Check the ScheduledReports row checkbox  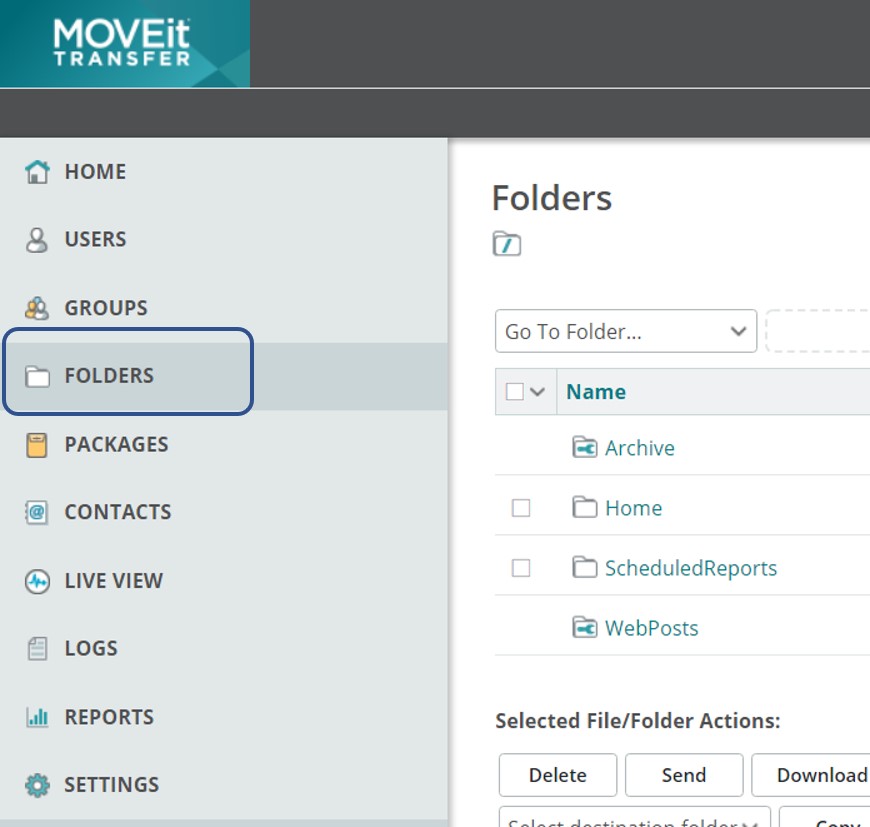520,567
